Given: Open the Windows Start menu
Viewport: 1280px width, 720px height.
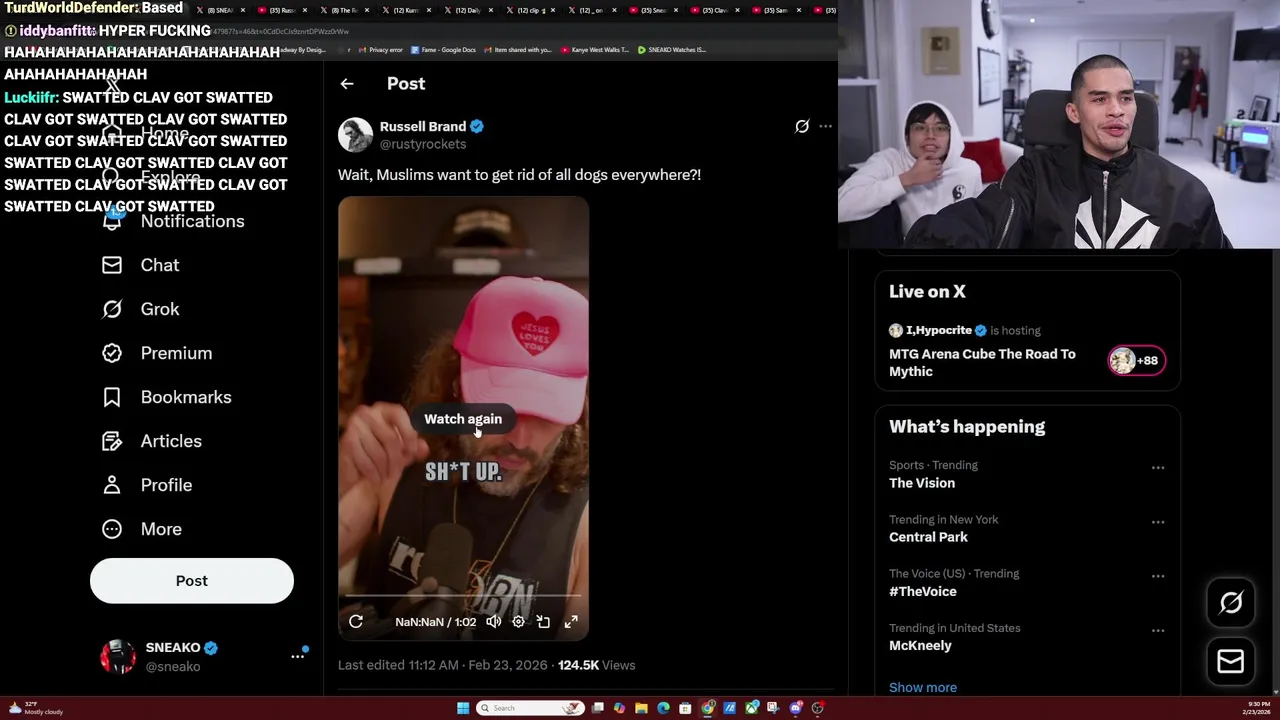Looking at the screenshot, I should (463, 708).
